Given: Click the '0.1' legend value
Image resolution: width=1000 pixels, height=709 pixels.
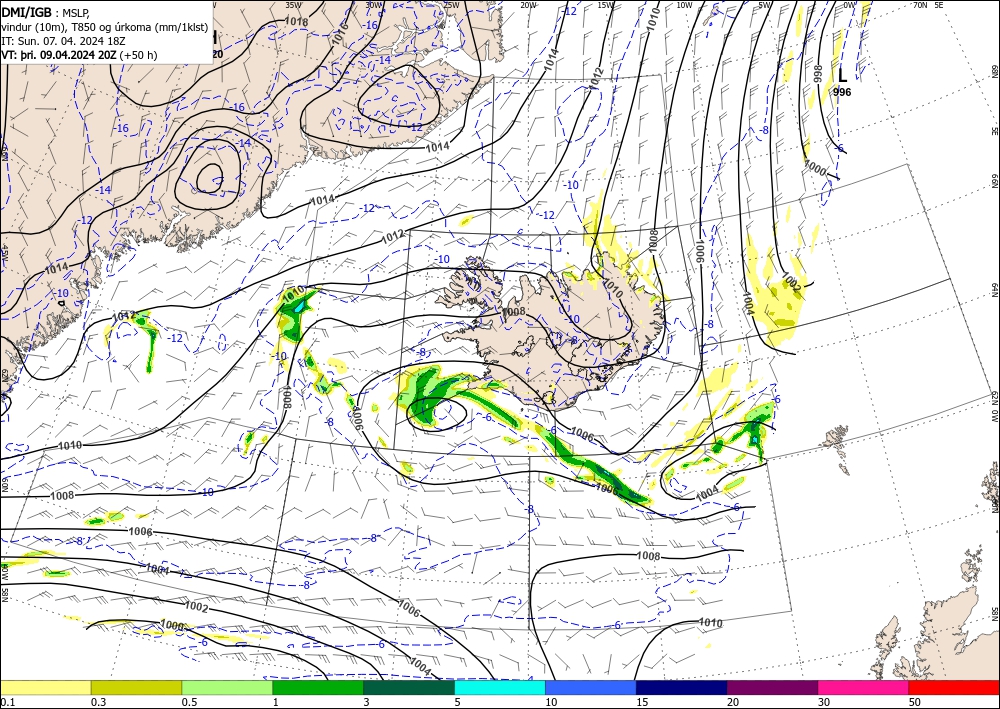Looking at the screenshot, I should tap(7, 702).
